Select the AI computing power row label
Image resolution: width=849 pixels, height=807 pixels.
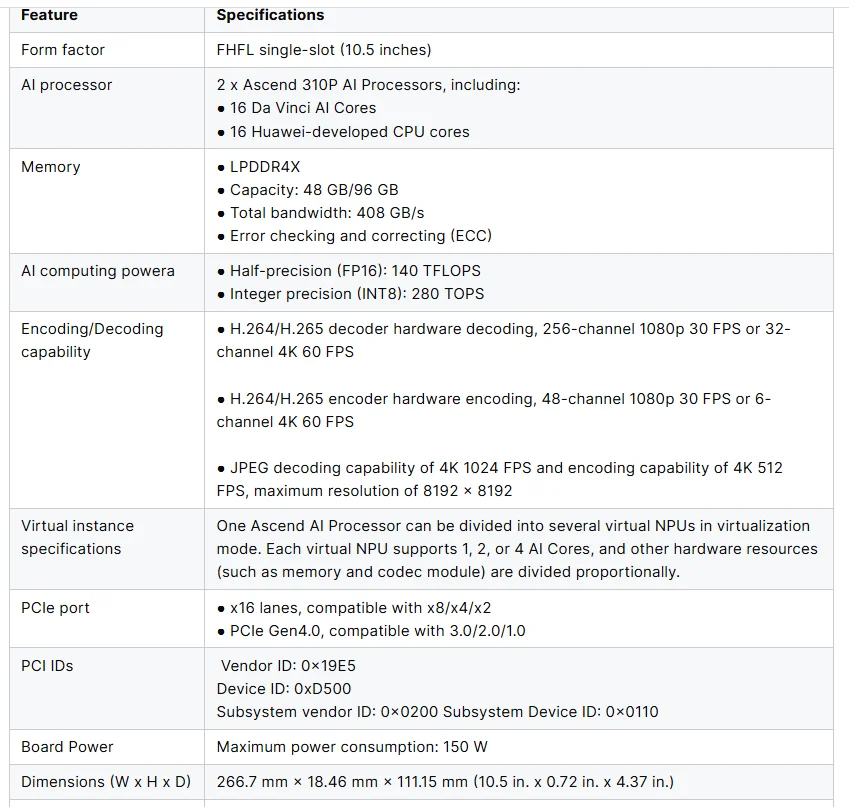[x=98, y=271]
